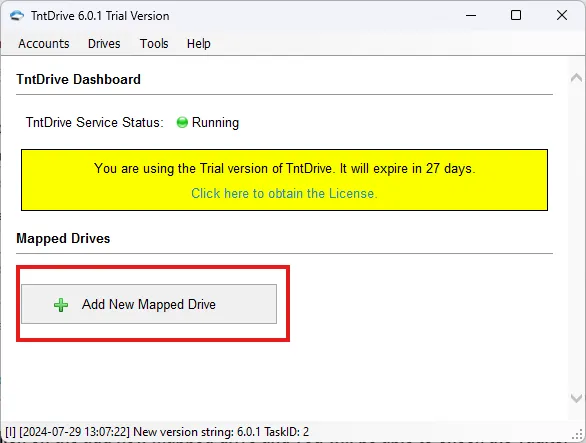Follow the 'Click here to obtain the License' link
Screen dimensions: 586x443
284,193
